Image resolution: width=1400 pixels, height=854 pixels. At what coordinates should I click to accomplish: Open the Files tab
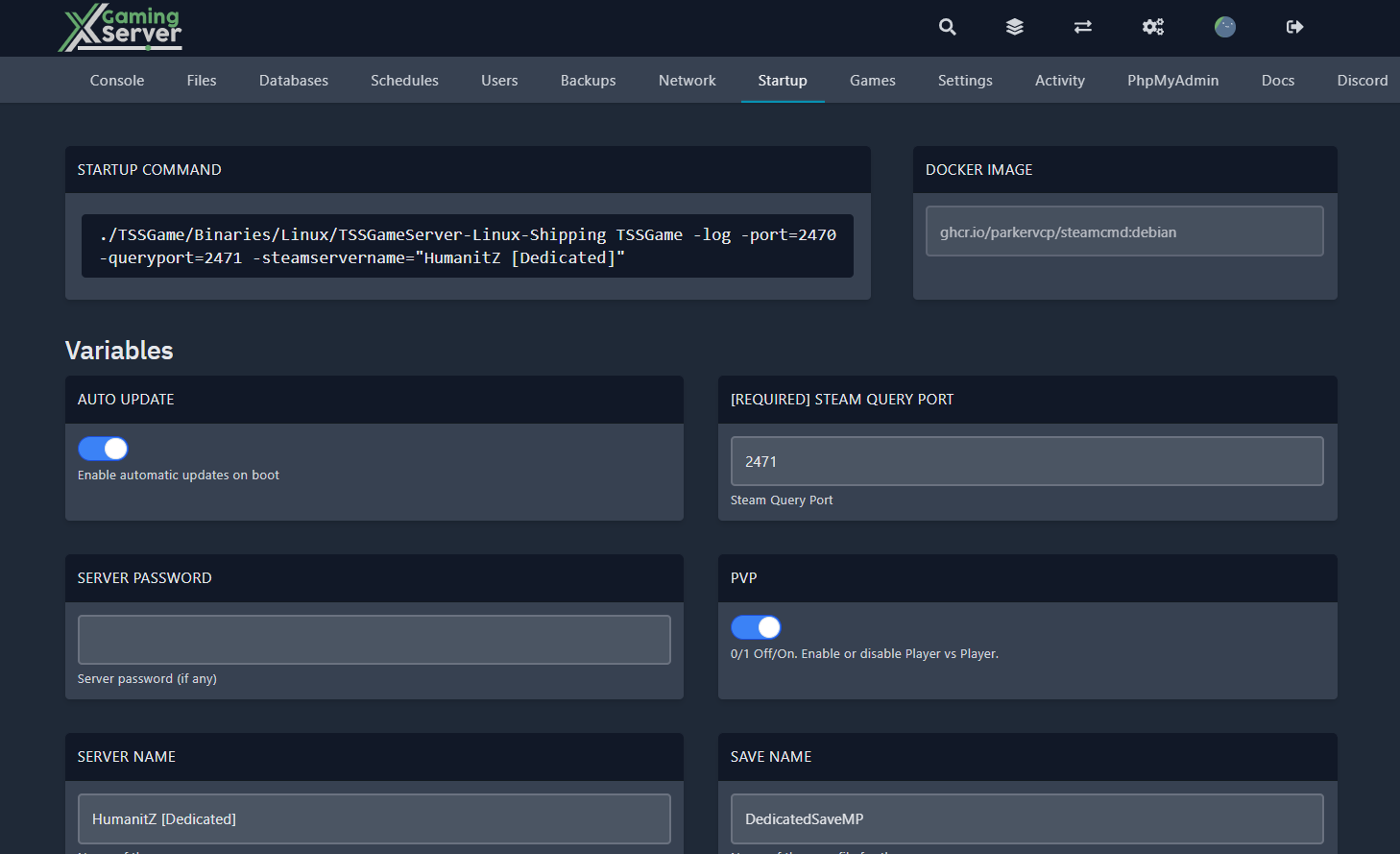[x=201, y=80]
